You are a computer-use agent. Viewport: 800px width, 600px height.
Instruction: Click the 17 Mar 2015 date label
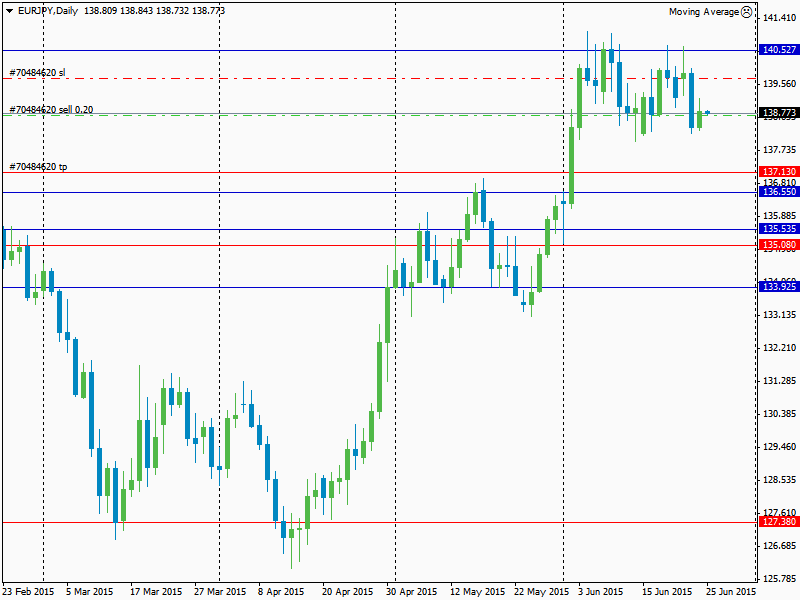(156, 592)
